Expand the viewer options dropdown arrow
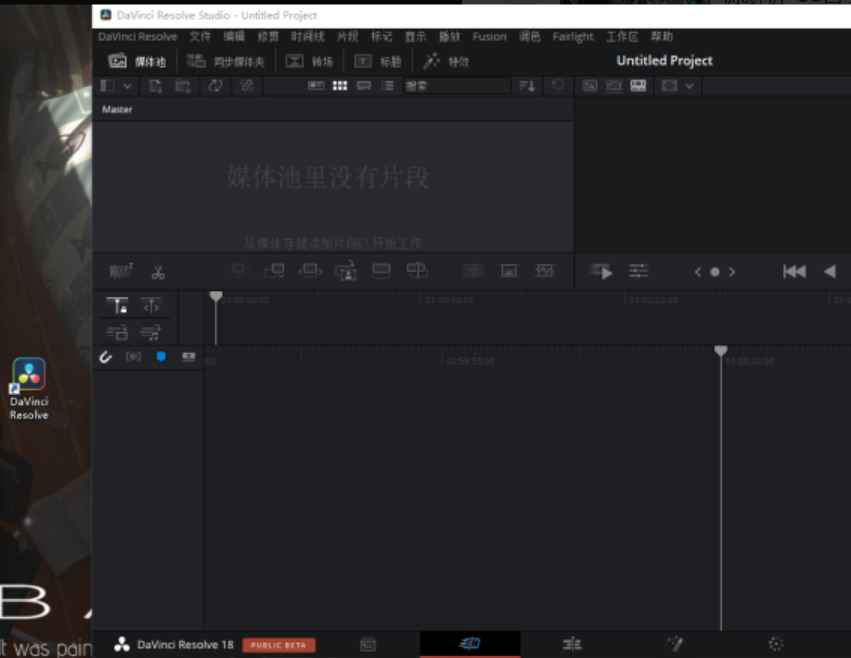 click(x=687, y=86)
